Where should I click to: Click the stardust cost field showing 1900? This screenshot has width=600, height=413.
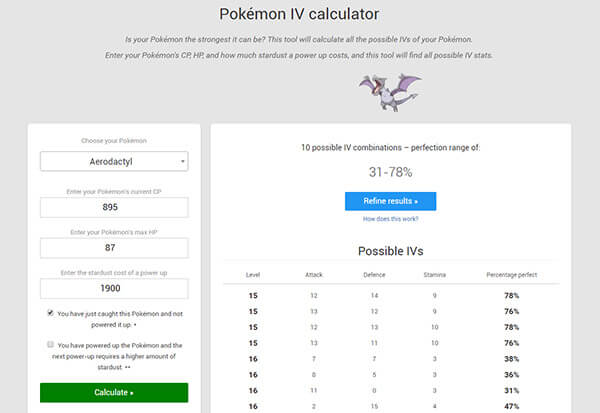[114, 288]
